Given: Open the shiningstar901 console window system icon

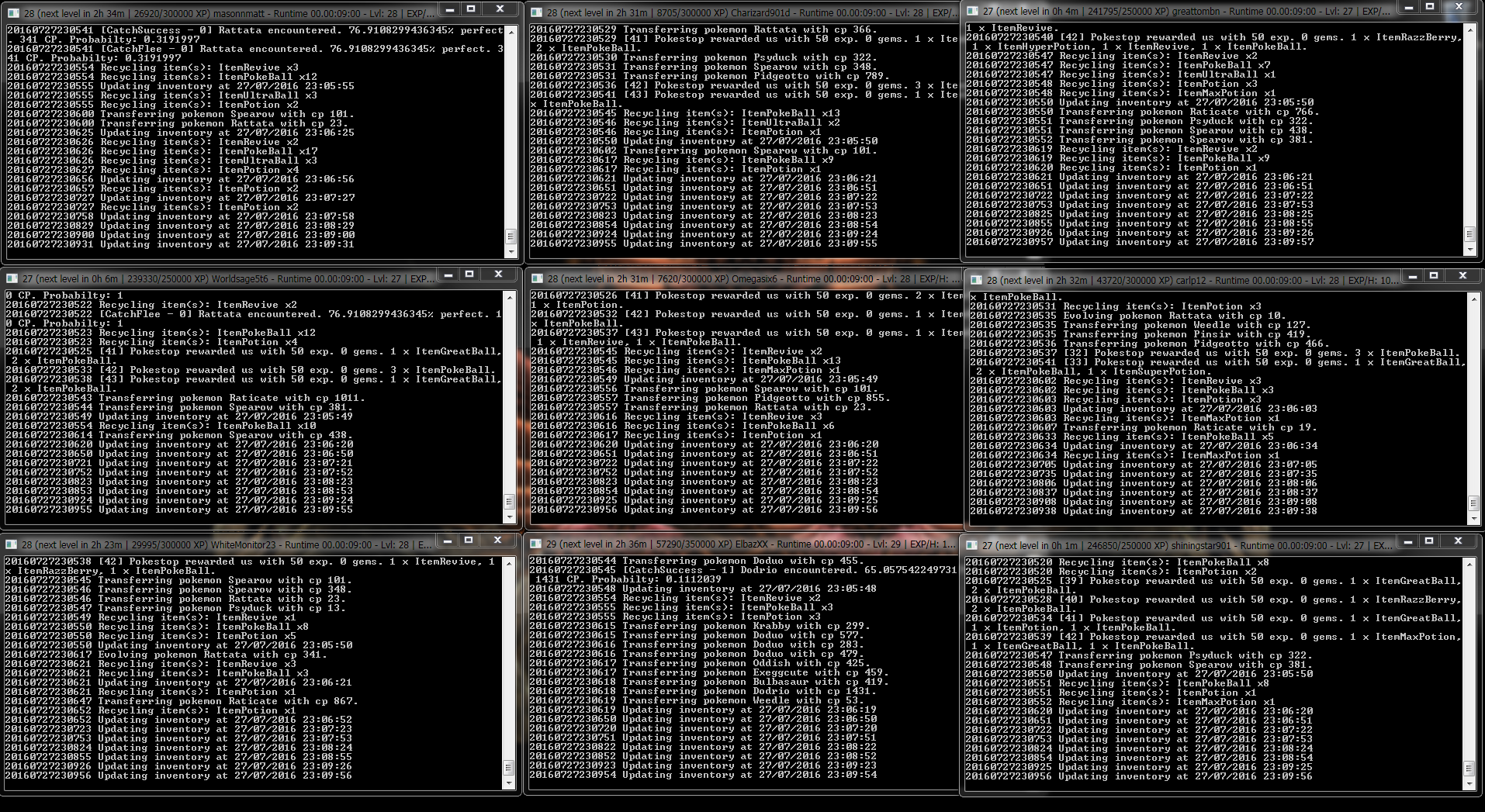Looking at the screenshot, I should pos(972,545).
